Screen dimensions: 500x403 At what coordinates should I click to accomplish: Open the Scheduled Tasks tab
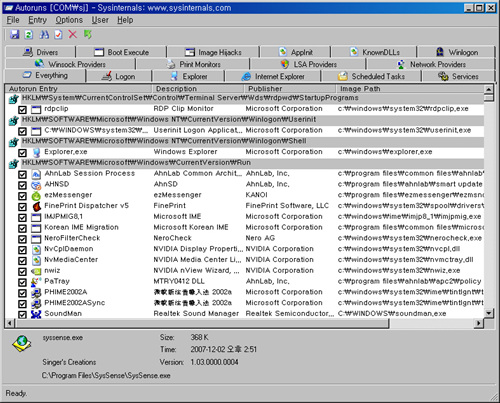coord(371,76)
